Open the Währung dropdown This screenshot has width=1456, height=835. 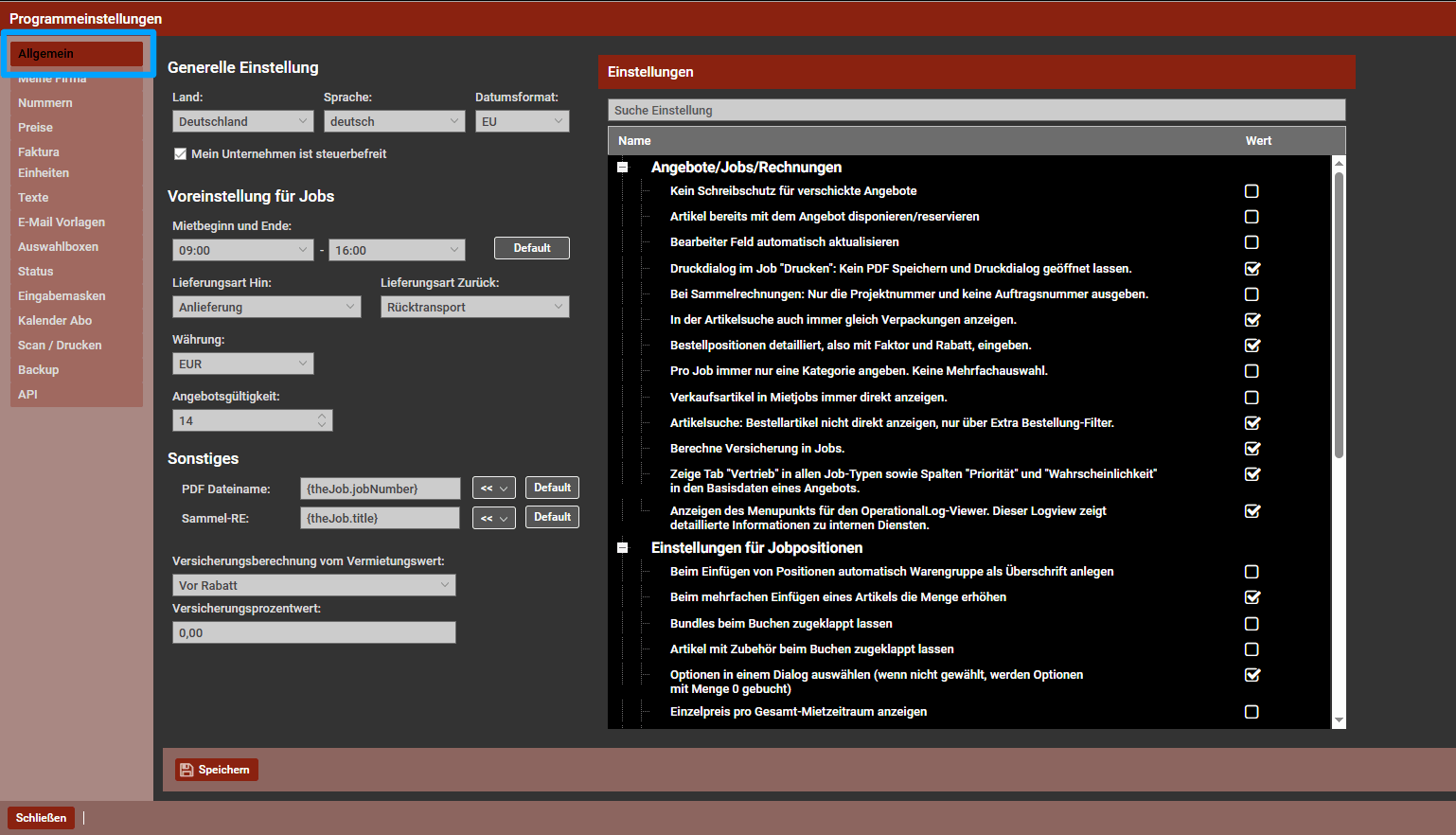click(x=242, y=364)
